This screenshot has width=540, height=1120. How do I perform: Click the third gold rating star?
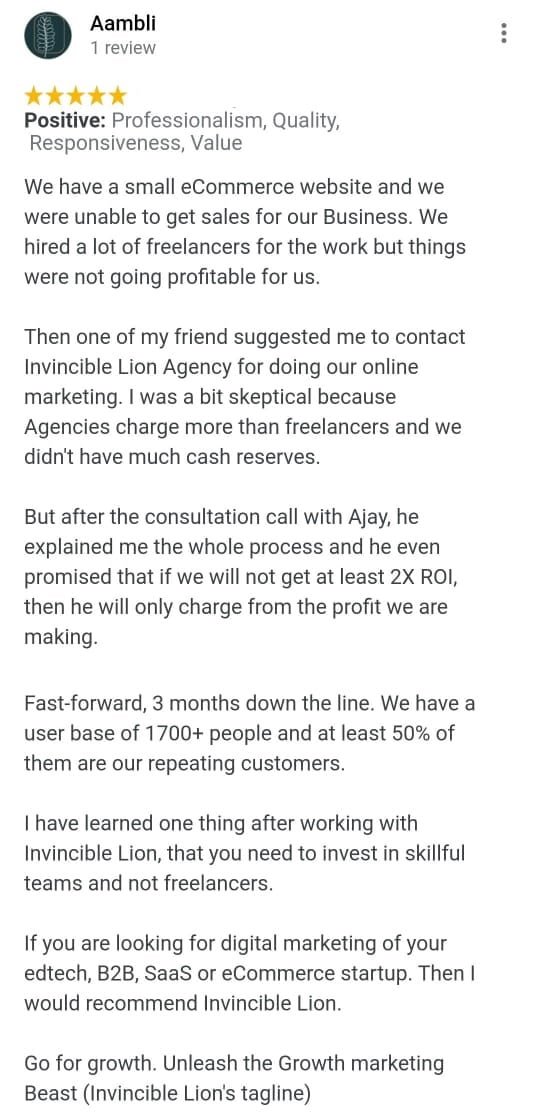[x=76, y=95]
